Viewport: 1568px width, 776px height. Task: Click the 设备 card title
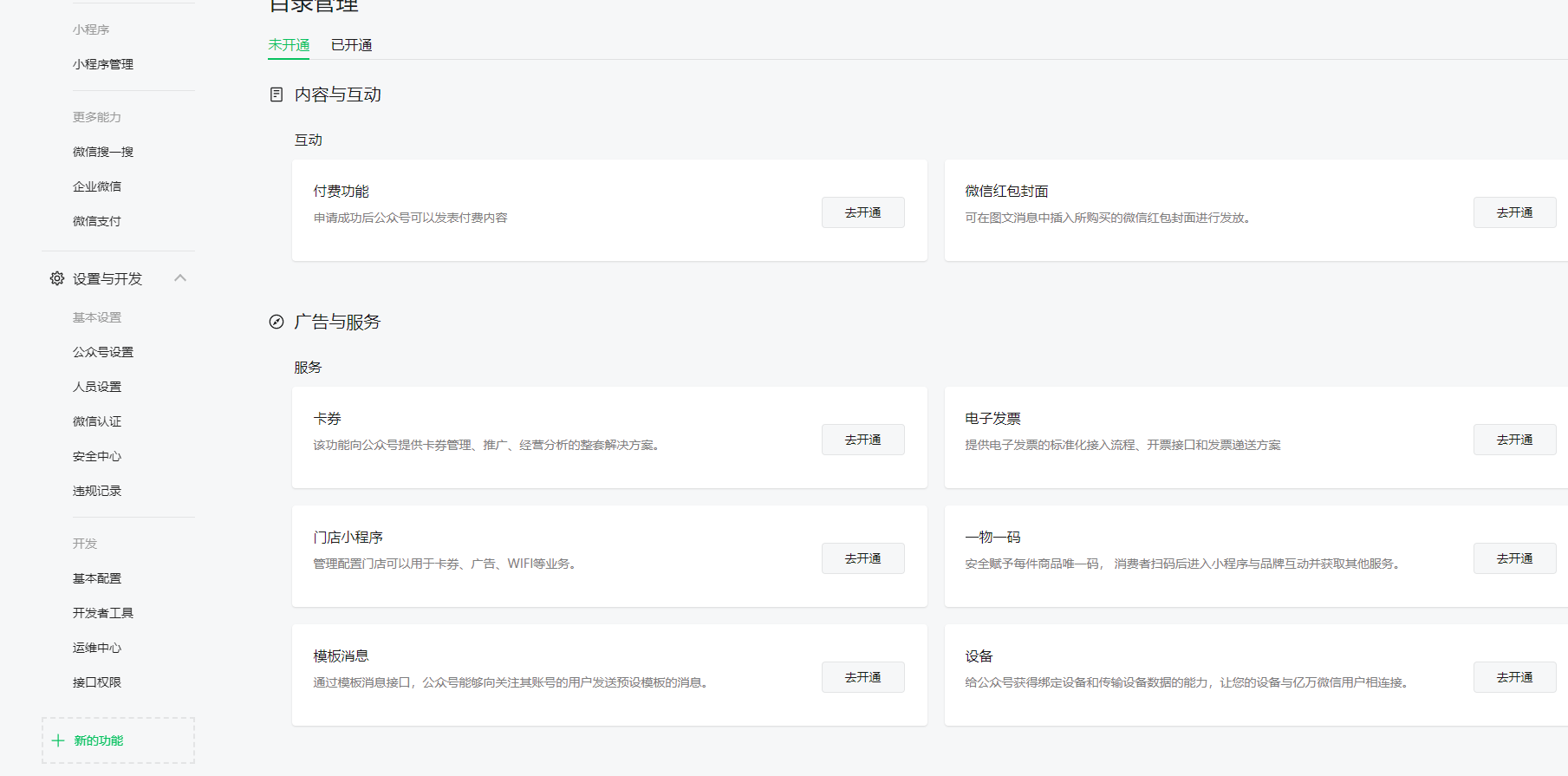(x=979, y=655)
